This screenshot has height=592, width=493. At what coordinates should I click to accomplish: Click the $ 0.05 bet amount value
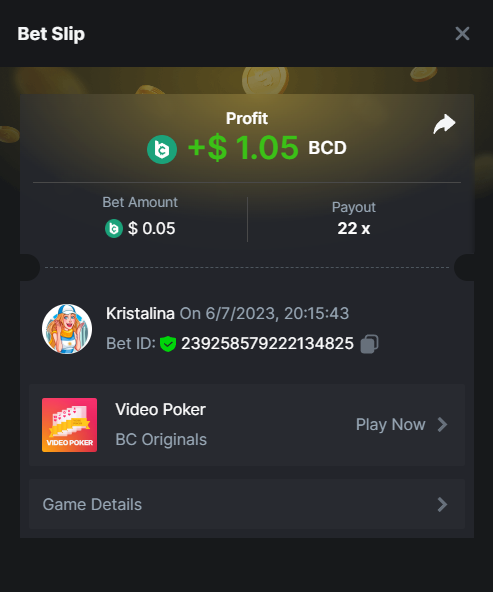(x=151, y=228)
